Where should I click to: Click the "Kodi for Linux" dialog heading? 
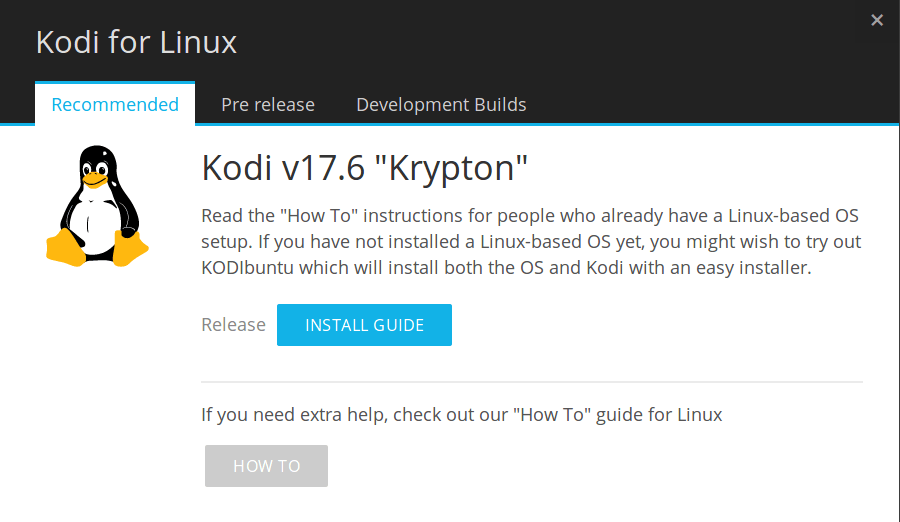136,42
